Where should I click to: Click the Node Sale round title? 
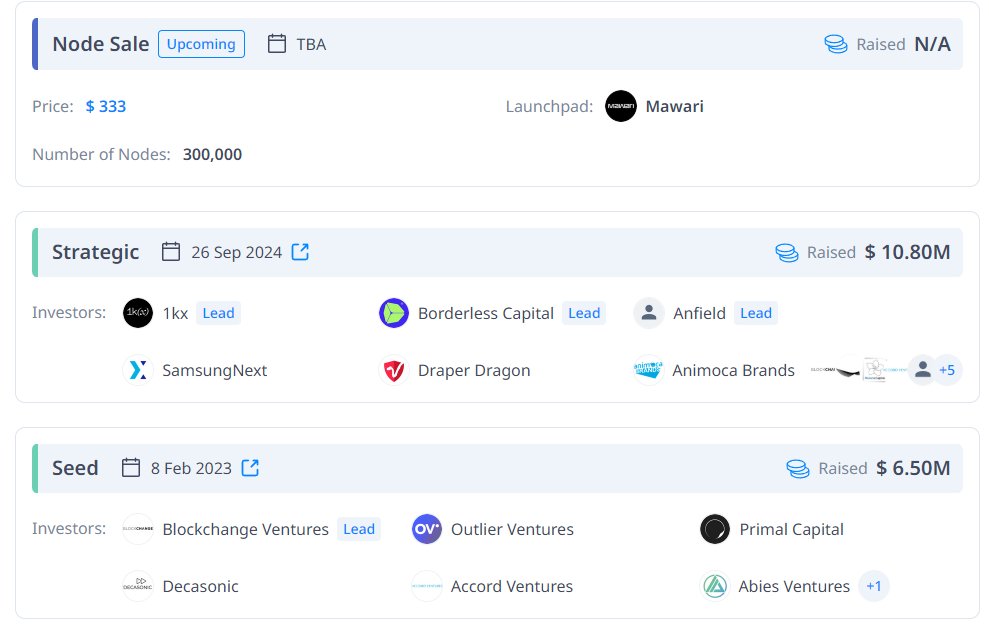tap(101, 44)
